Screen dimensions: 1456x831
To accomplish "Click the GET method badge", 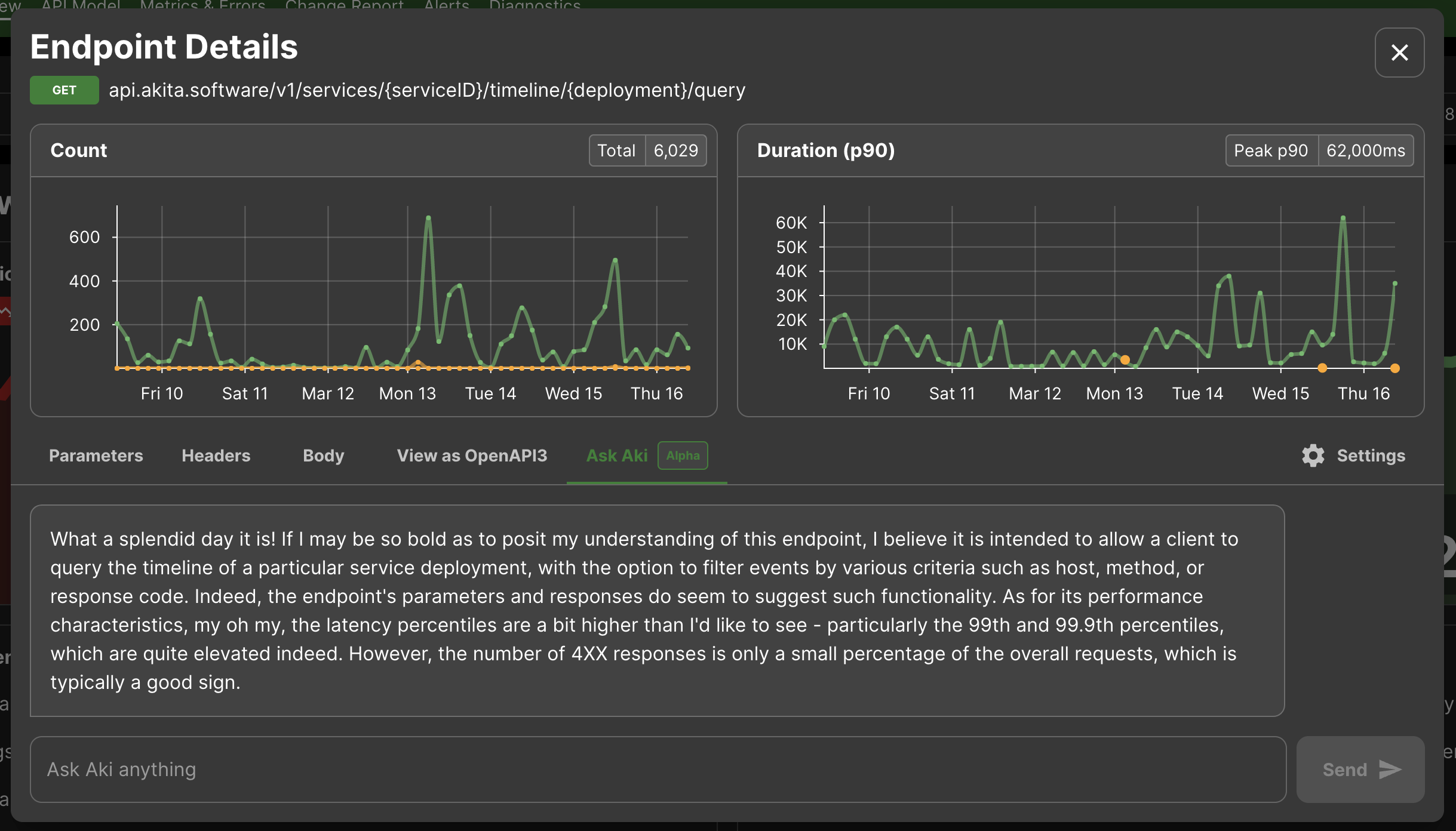I will pos(64,90).
